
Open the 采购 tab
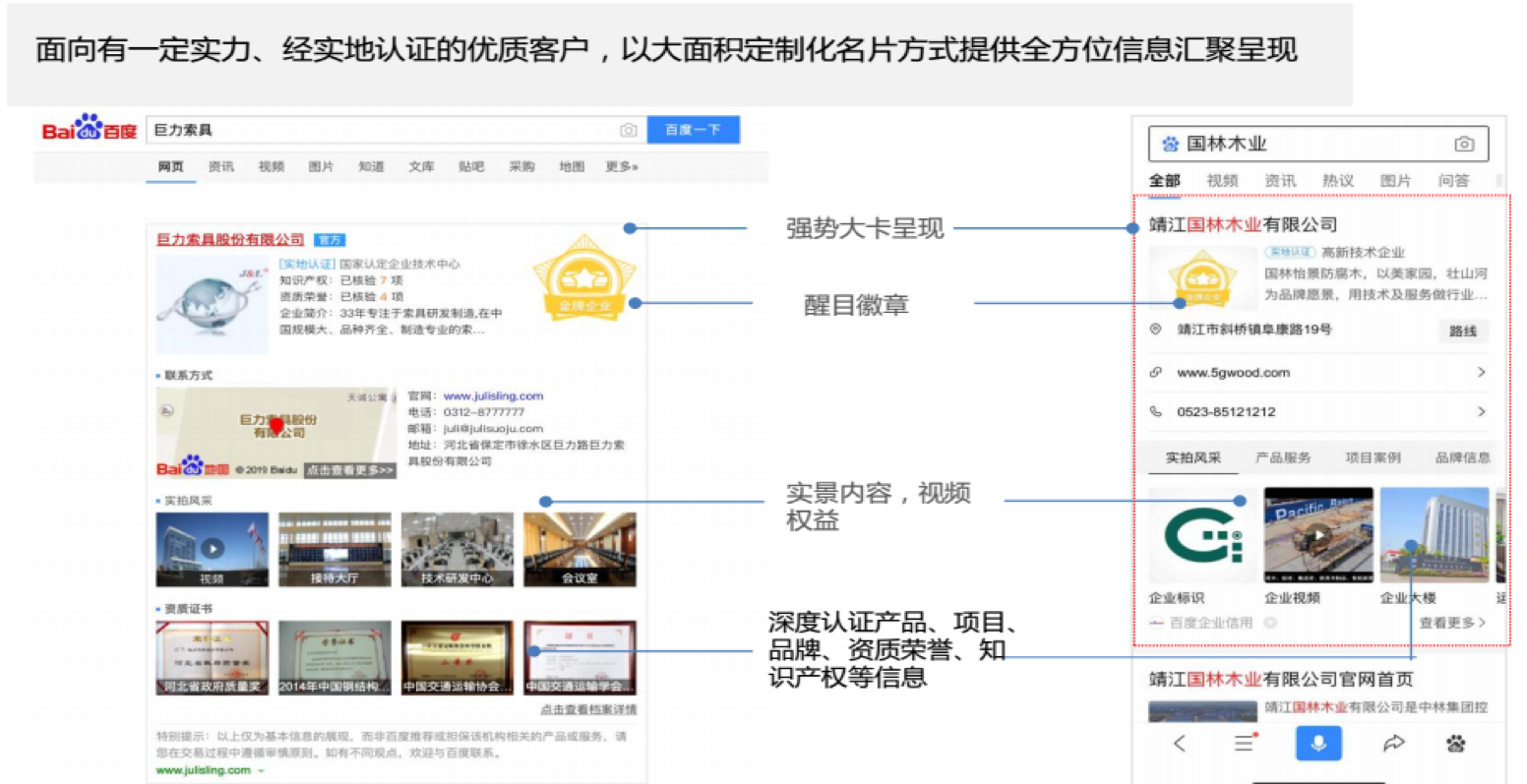tap(521, 167)
